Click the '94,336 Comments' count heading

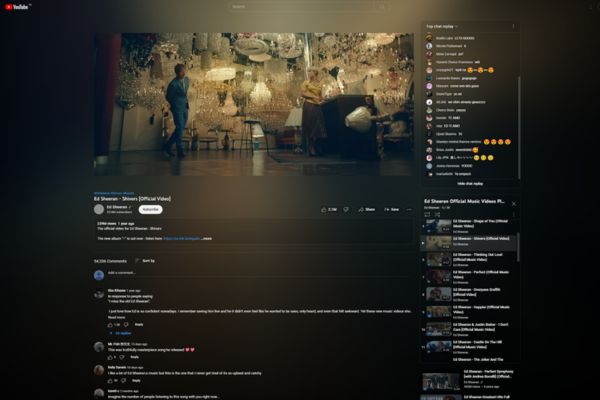(x=110, y=261)
